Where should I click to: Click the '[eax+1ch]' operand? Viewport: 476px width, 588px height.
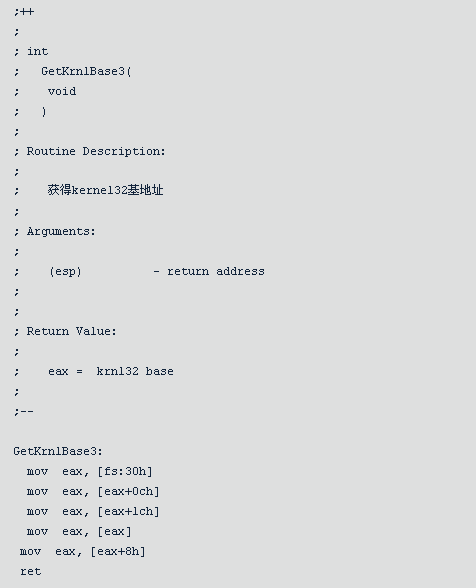(x=128, y=512)
